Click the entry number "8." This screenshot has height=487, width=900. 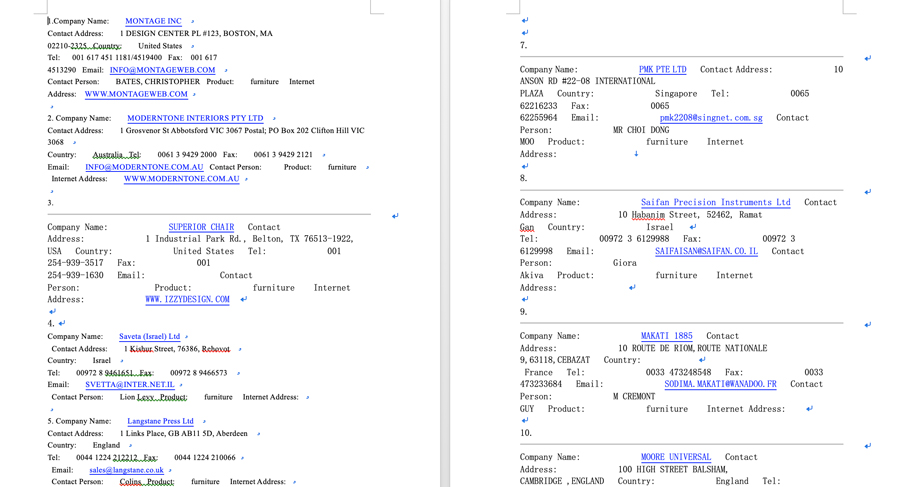[x=523, y=179]
